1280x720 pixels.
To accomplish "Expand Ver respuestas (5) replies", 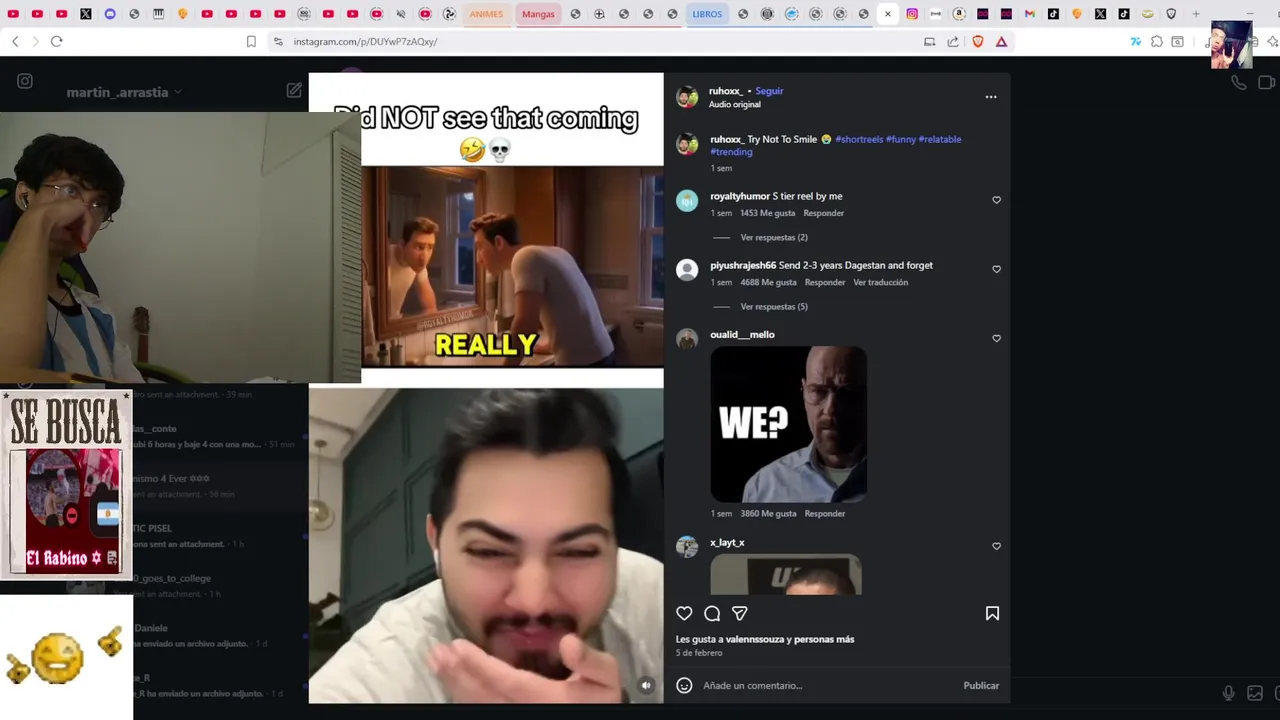I will (774, 307).
